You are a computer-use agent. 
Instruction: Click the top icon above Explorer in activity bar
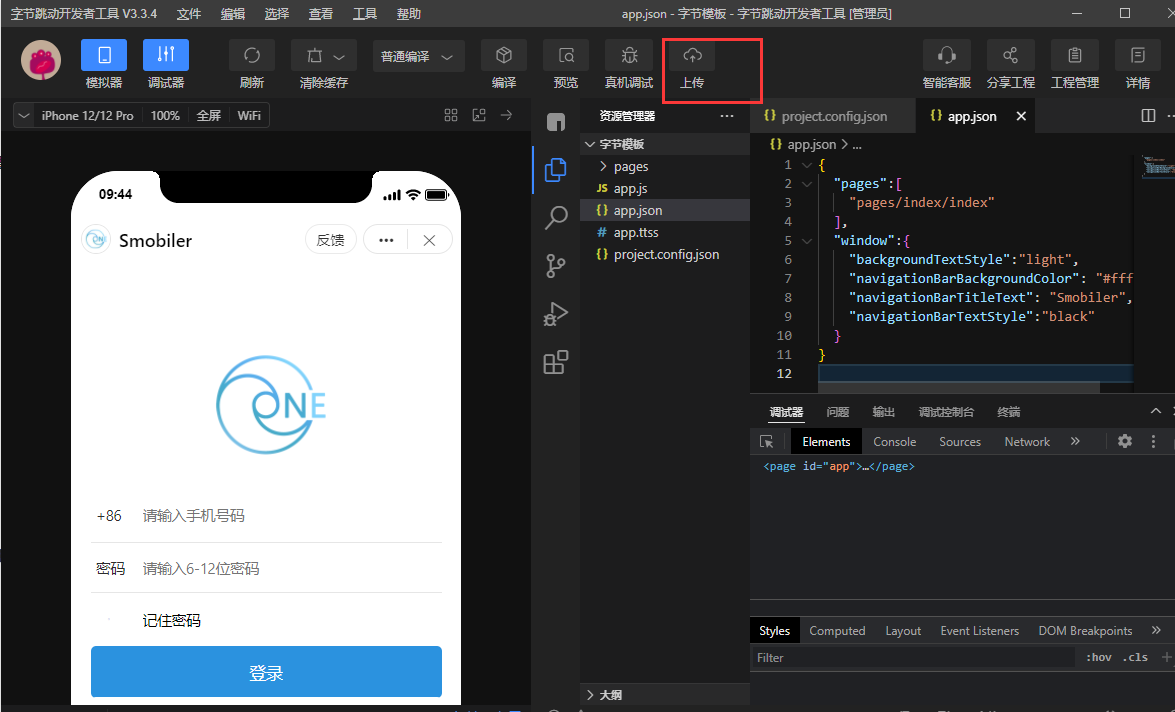click(x=555, y=121)
